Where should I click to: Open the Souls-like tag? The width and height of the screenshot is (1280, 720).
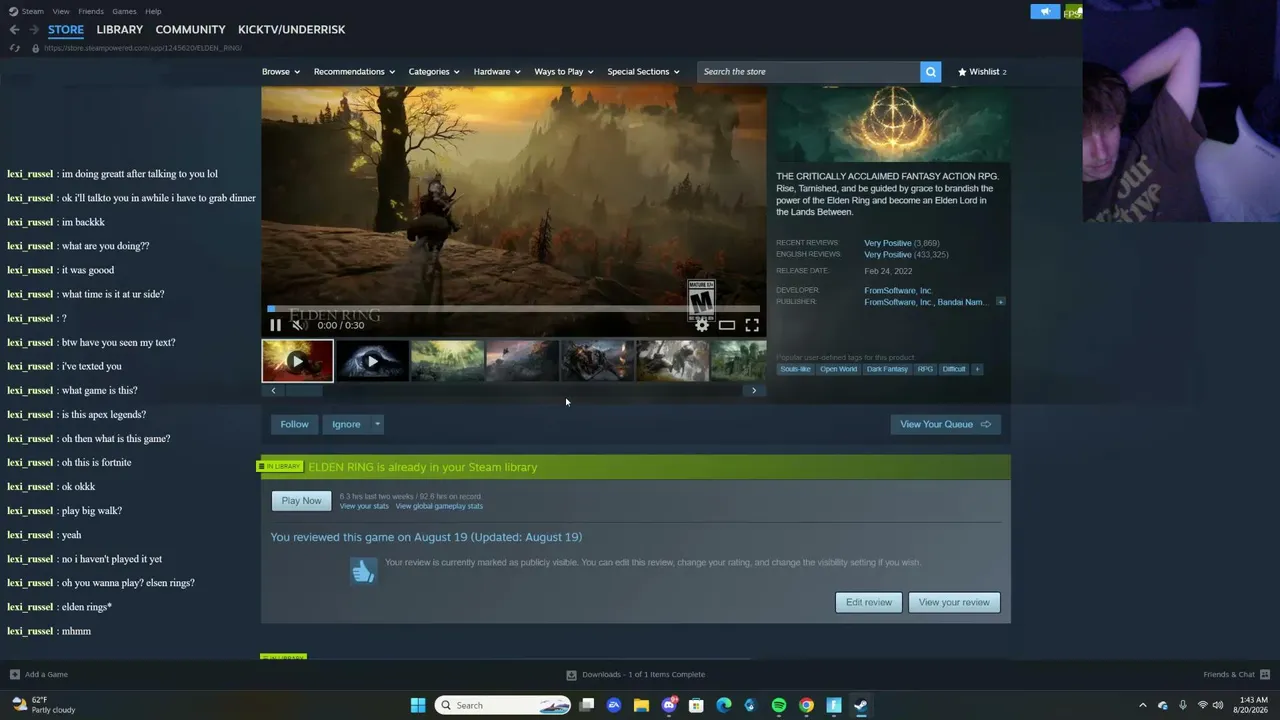pyautogui.click(x=795, y=369)
